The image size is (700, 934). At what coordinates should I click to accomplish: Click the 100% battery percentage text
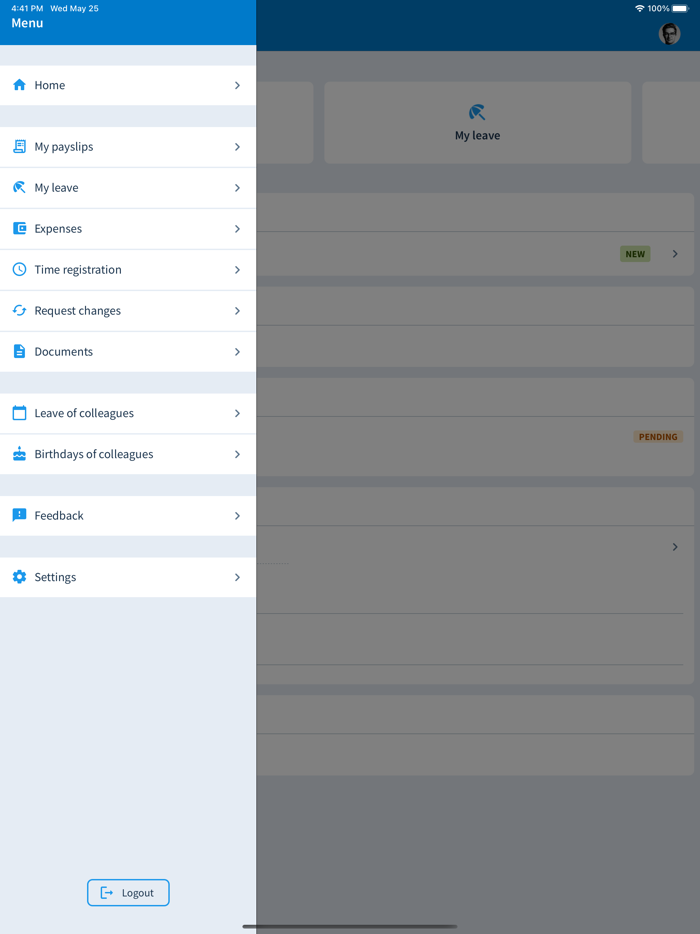[658, 8]
